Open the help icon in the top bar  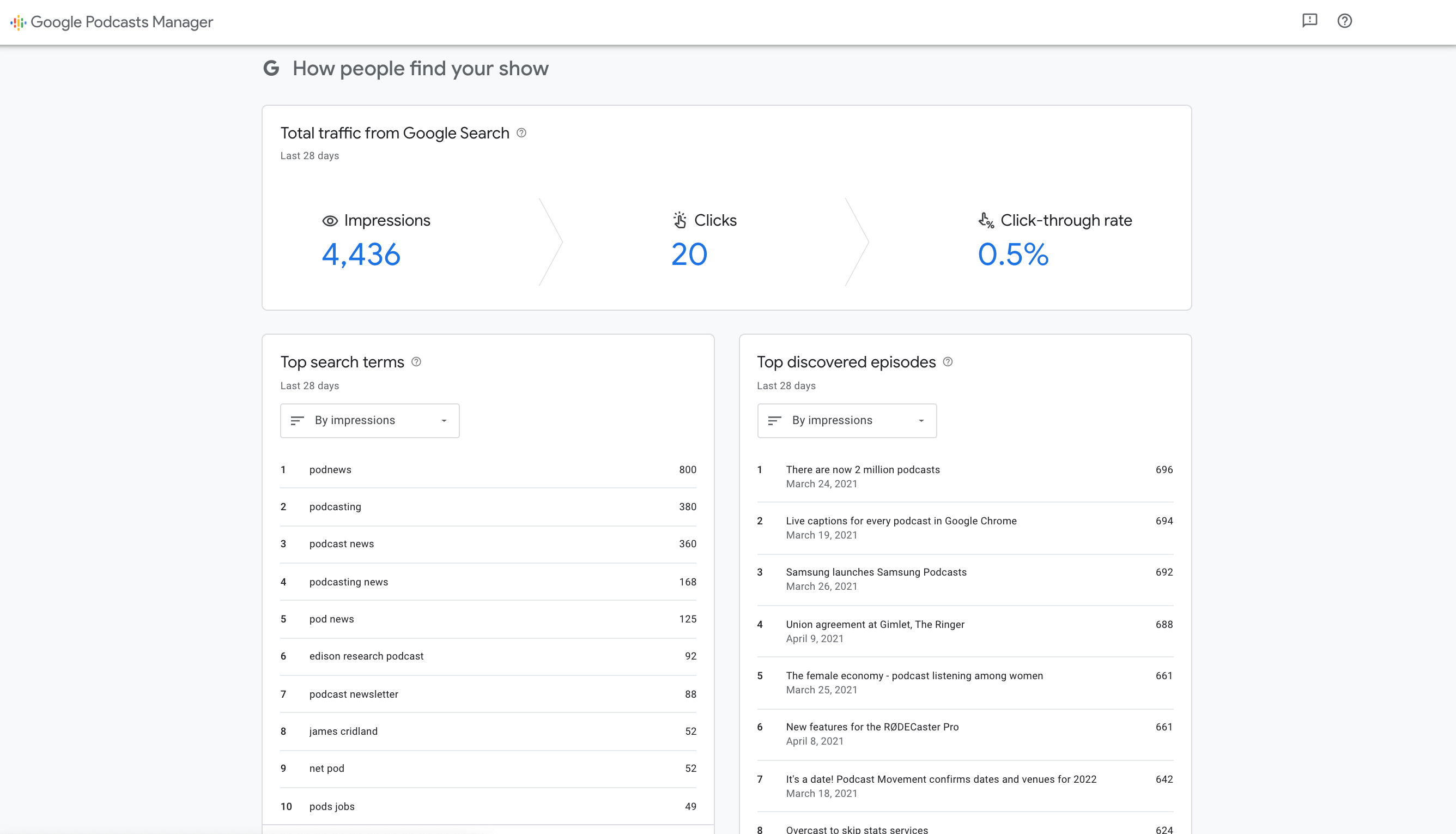pyautogui.click(x=1345, y=21)
